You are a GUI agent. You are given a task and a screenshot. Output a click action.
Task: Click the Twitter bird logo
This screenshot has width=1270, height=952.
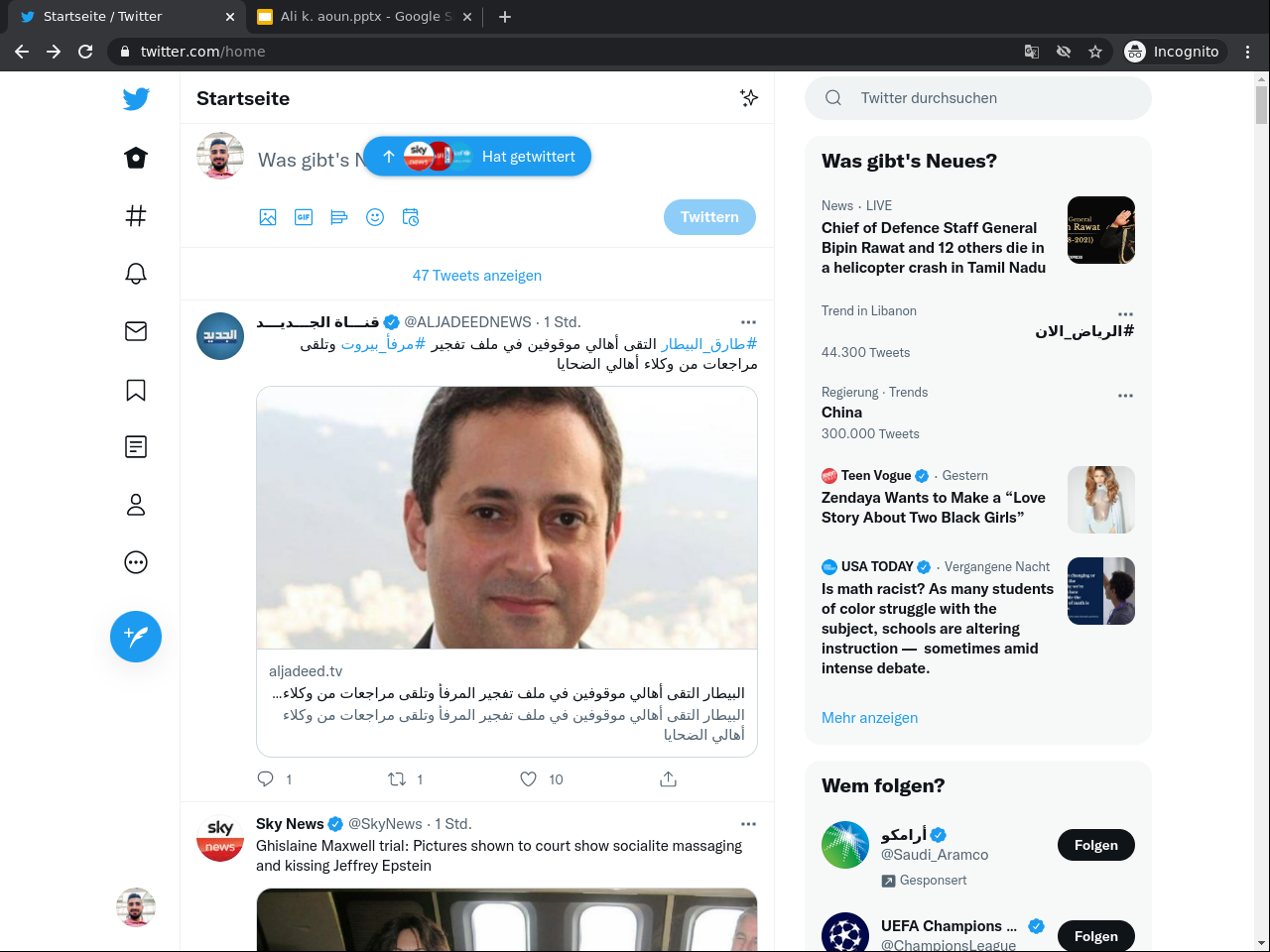point(136,99)
